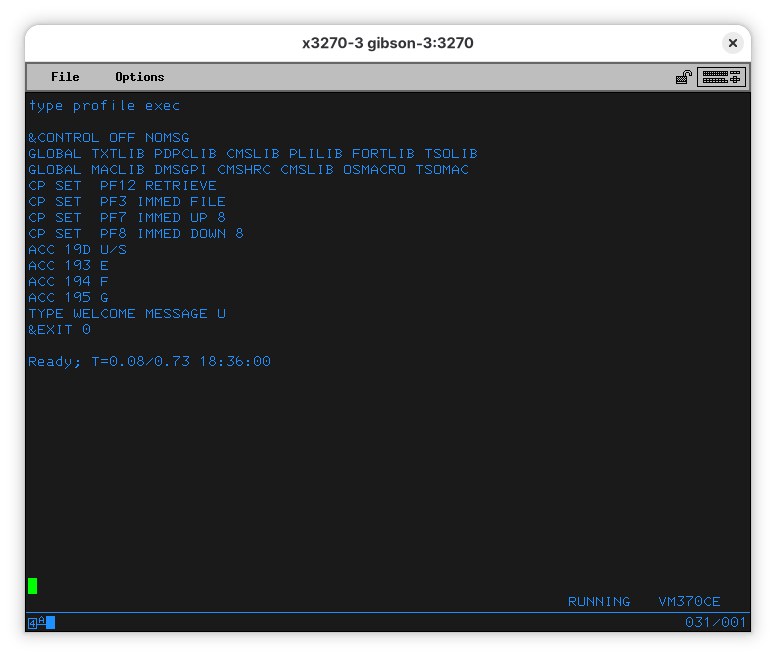Click the GLOBAL MACLIB line

(x=248, y=170)
